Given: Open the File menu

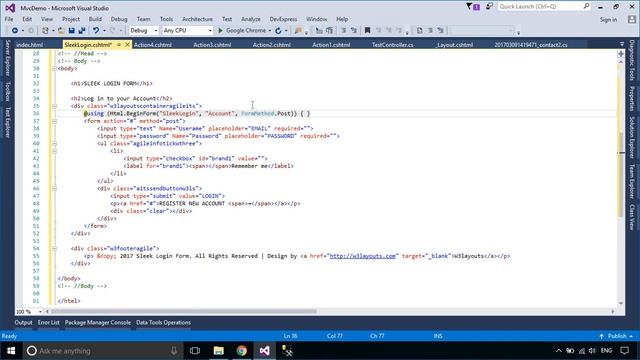Looking at the screenshot, I should (9, 19).
